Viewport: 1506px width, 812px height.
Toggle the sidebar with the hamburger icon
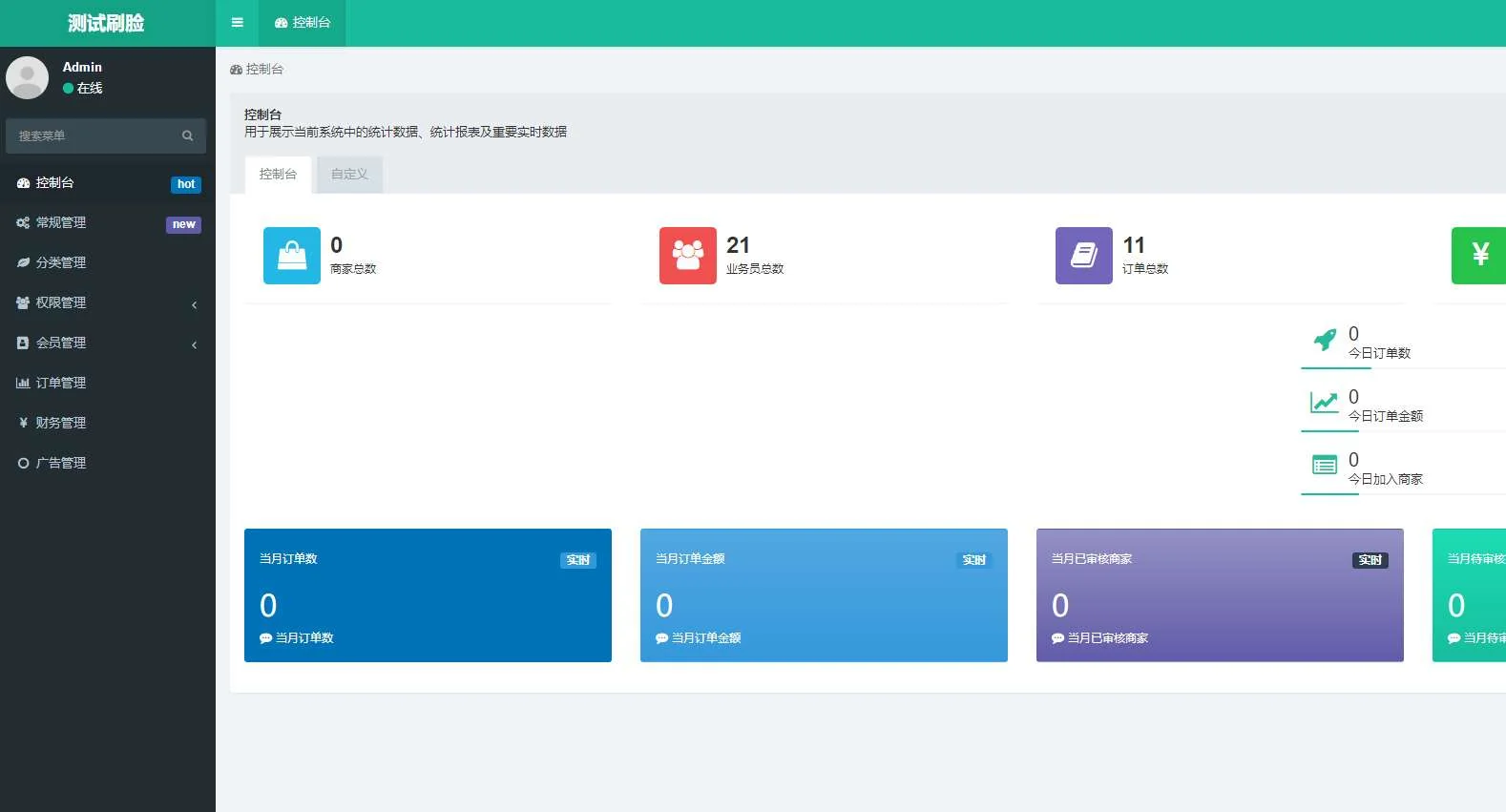[x=237, y=23]
